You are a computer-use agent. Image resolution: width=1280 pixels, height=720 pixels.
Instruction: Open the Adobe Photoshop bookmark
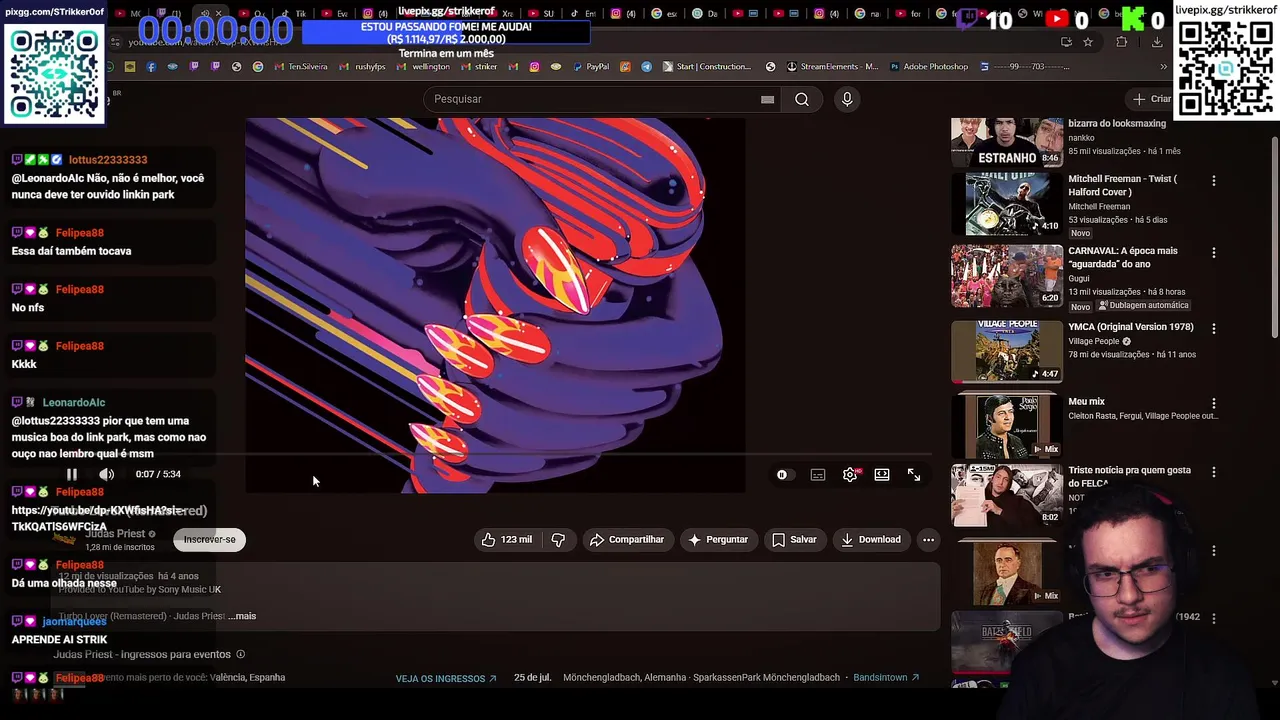point(927,67)
